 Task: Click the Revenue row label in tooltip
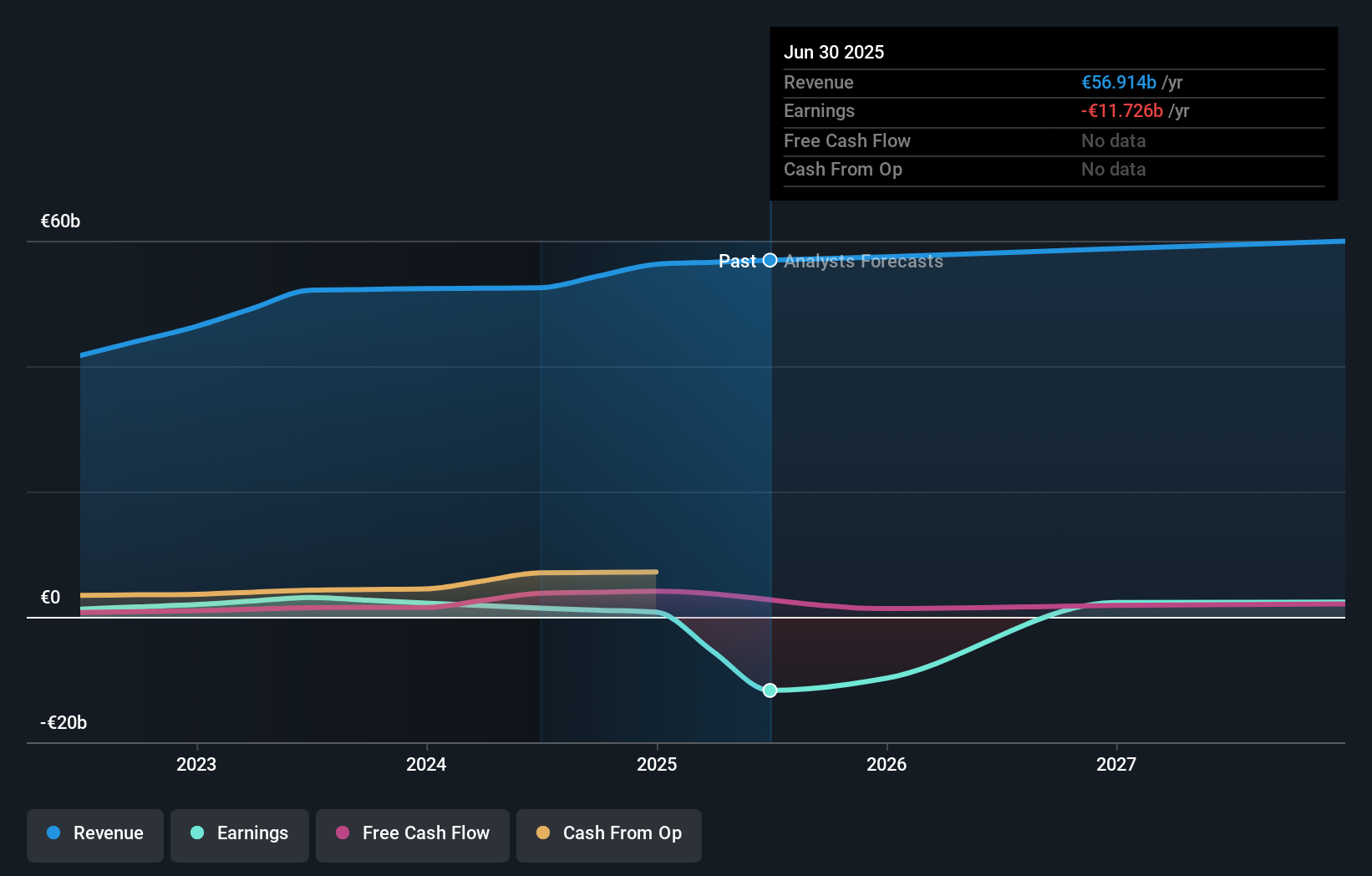point(819,83)
